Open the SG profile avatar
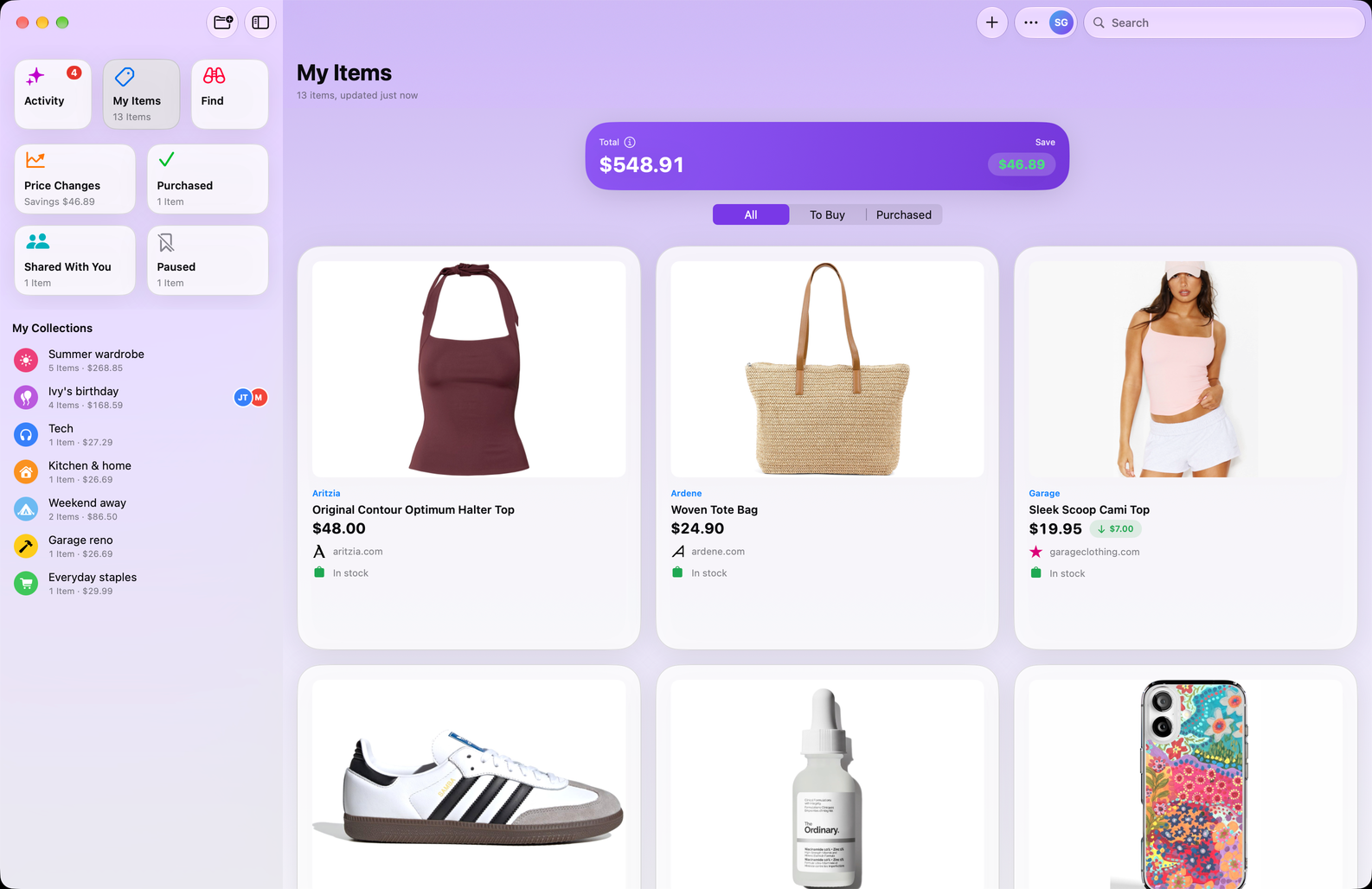This screenshot has width=1372, height=889. click(x=1061, y=22)
